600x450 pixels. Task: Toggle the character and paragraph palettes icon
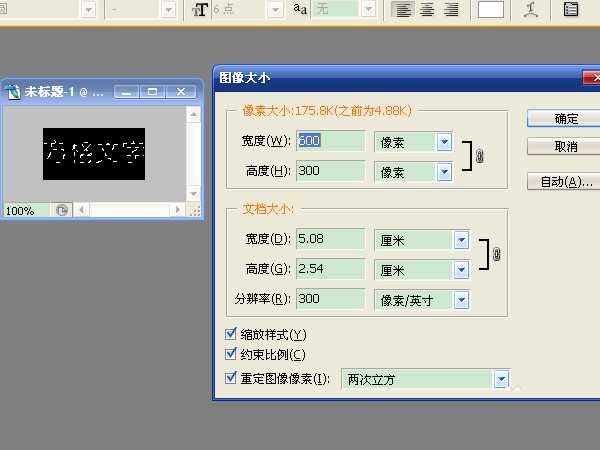(571, 10)
